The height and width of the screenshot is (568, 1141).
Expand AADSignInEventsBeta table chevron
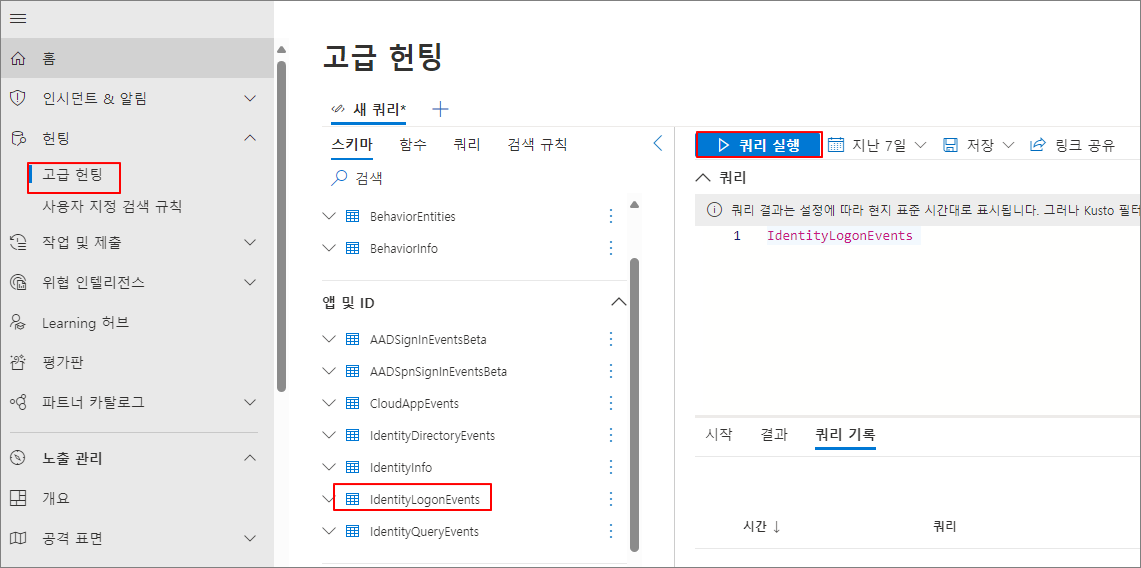[329, 339]
